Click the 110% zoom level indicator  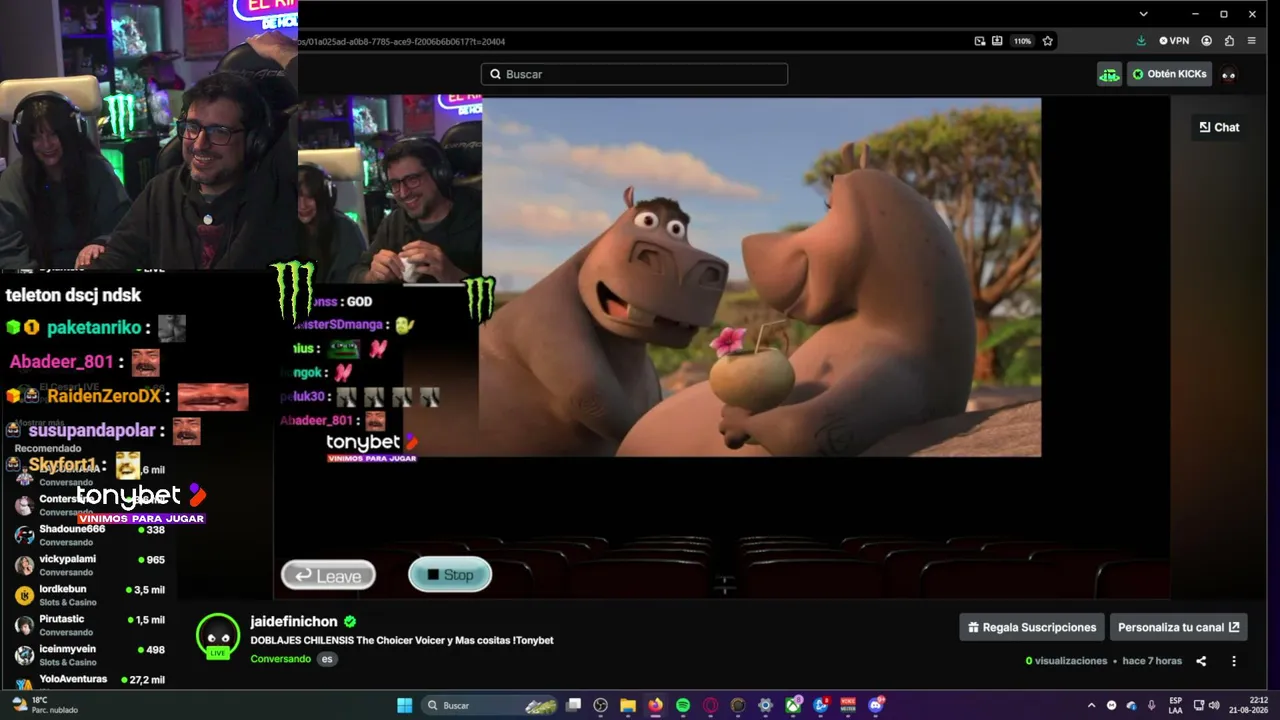pos(1022,41)
